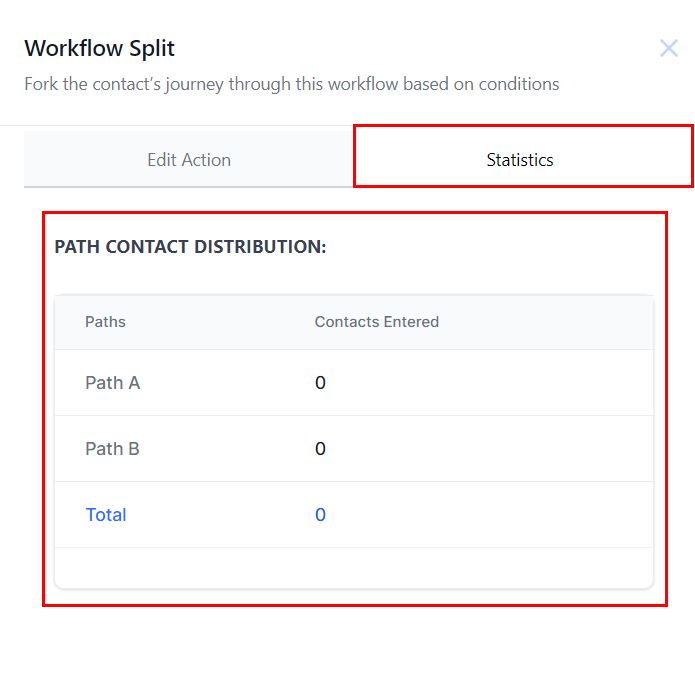
Task: Select the Path A label
Action: [112, 383]
